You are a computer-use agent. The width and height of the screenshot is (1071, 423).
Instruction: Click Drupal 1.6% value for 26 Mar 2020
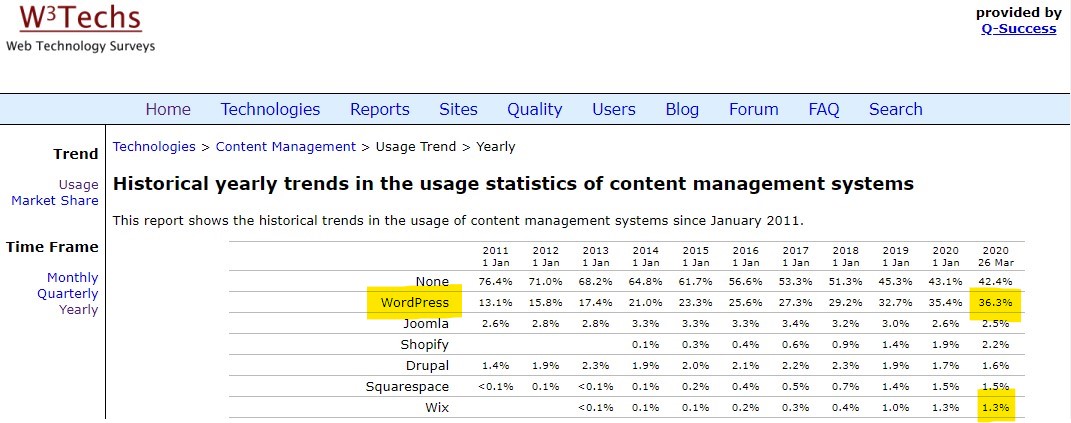pyautogui.click(x=994, y=366)
